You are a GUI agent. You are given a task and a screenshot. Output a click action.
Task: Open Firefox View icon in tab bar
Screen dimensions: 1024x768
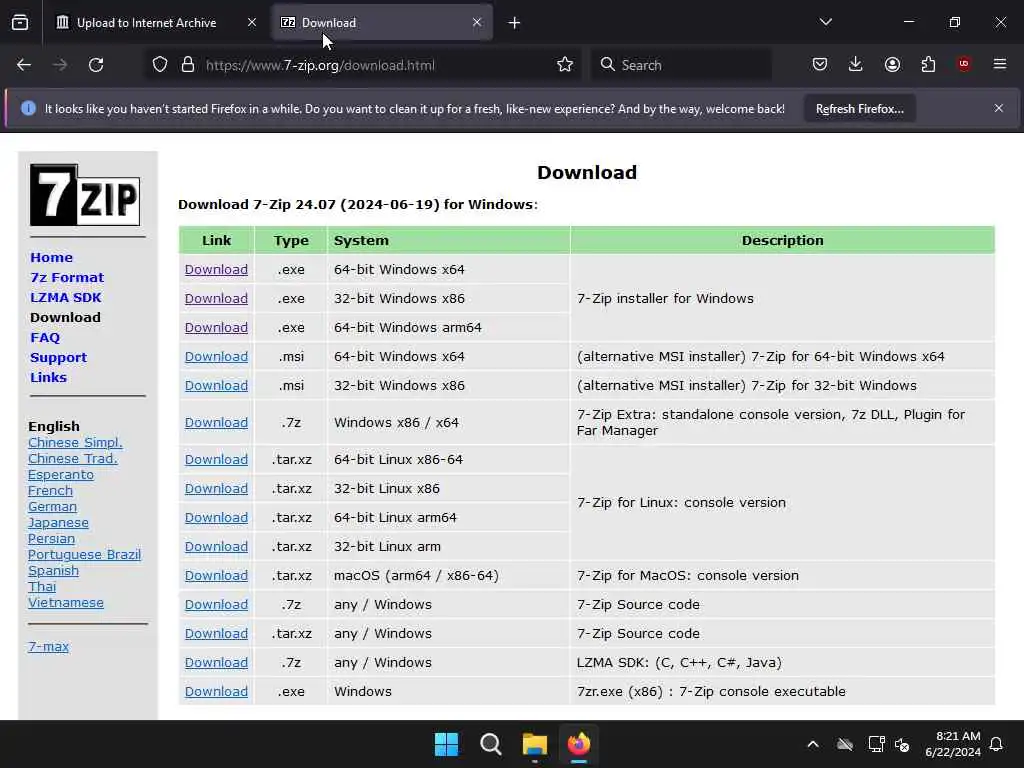pos(20,23)
